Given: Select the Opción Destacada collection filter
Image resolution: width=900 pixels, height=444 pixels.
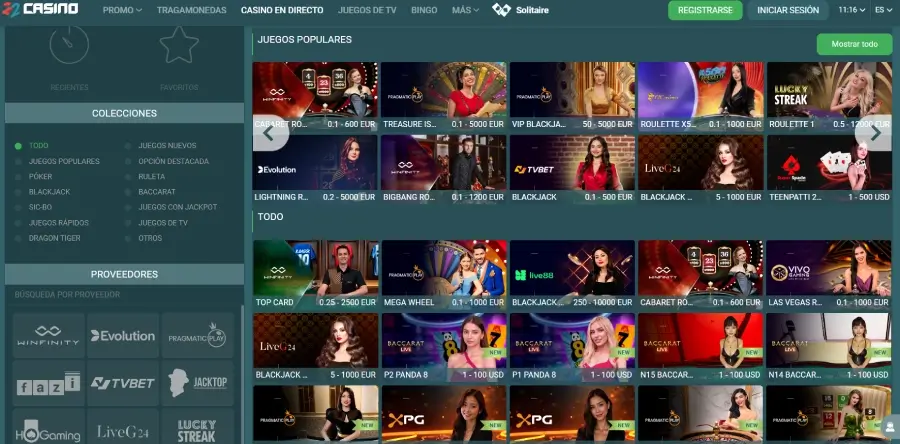Looking at the screenshot, I should [173, 161].
